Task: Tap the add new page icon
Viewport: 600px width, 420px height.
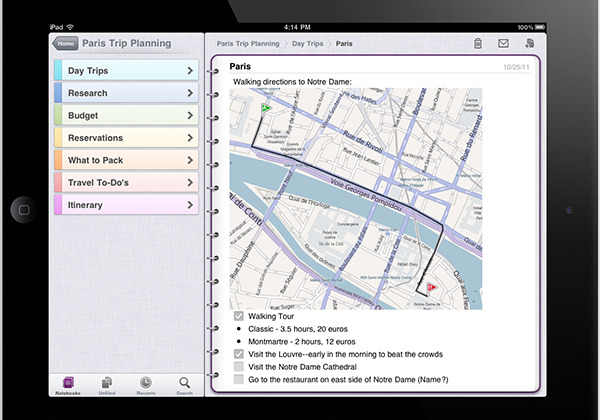Action: tap(529, 43)
